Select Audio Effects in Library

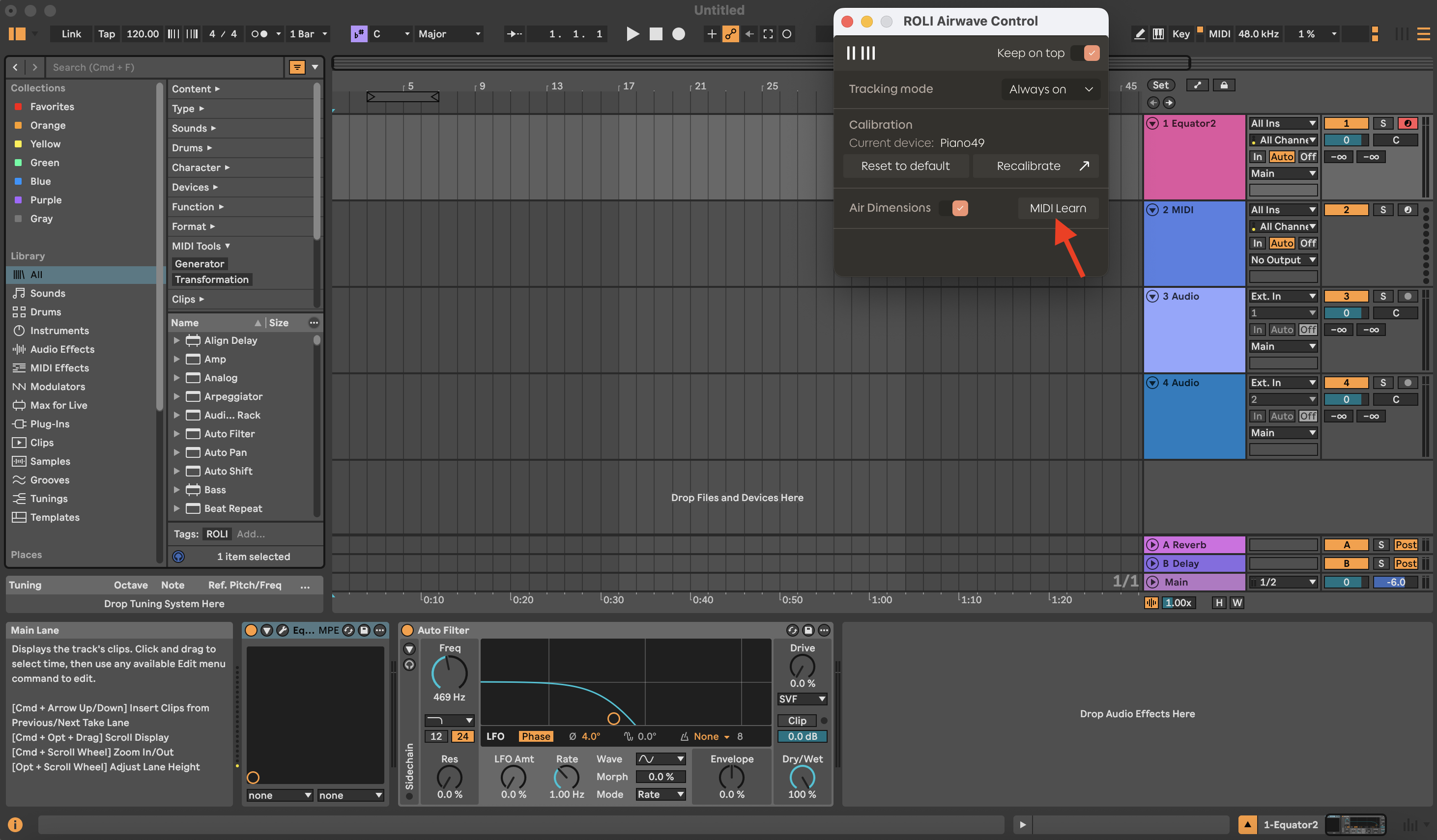(61, 349)
